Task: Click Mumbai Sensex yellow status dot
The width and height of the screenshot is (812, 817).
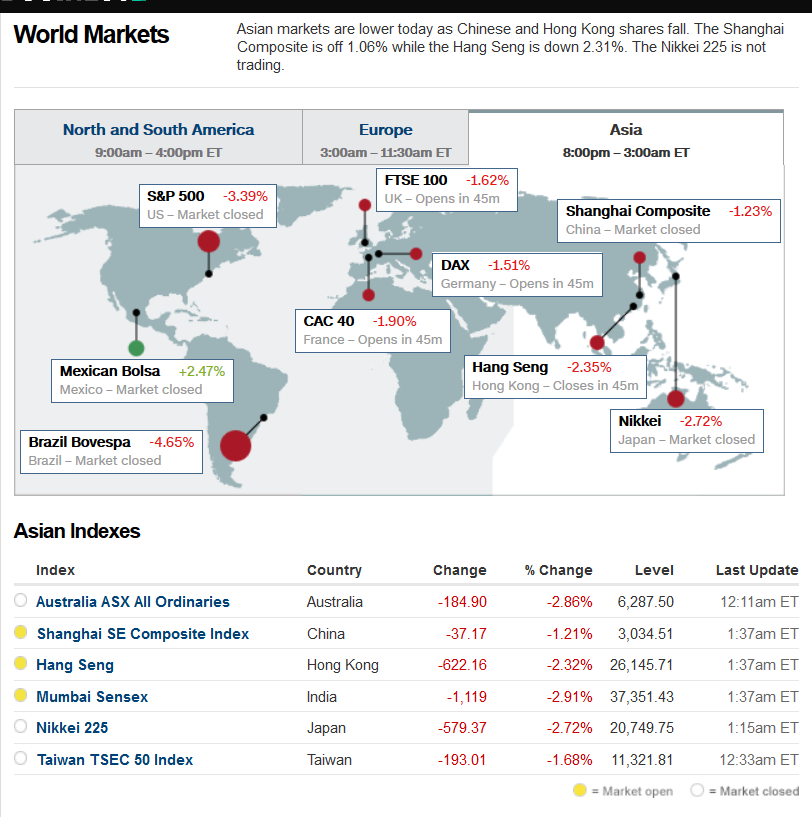Action: coord(20,695)
